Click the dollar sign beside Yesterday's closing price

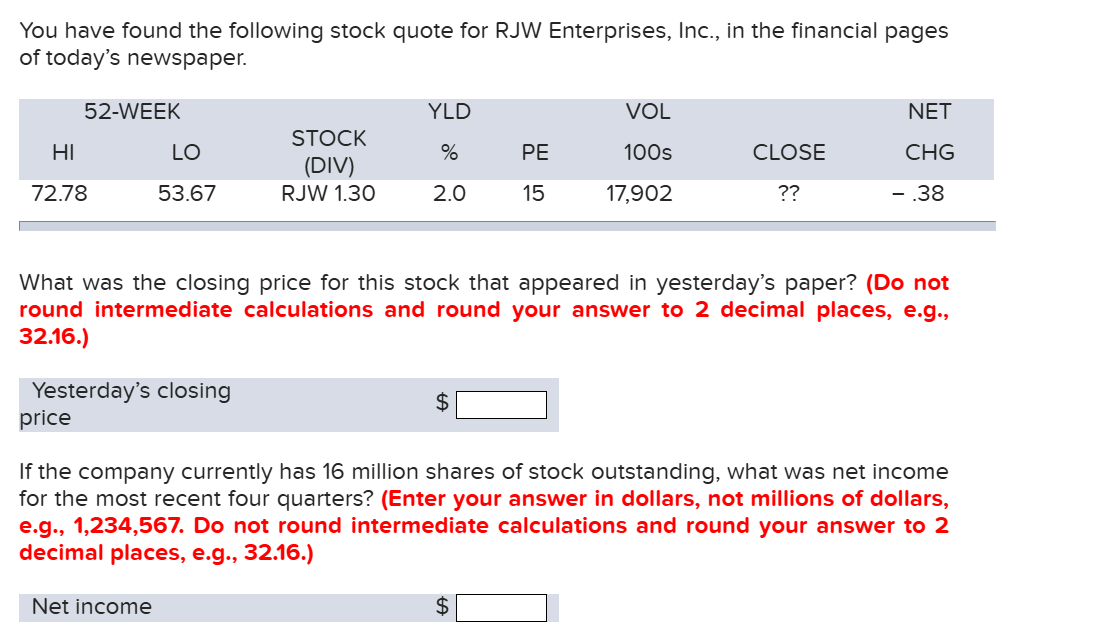tap(440, 404)
